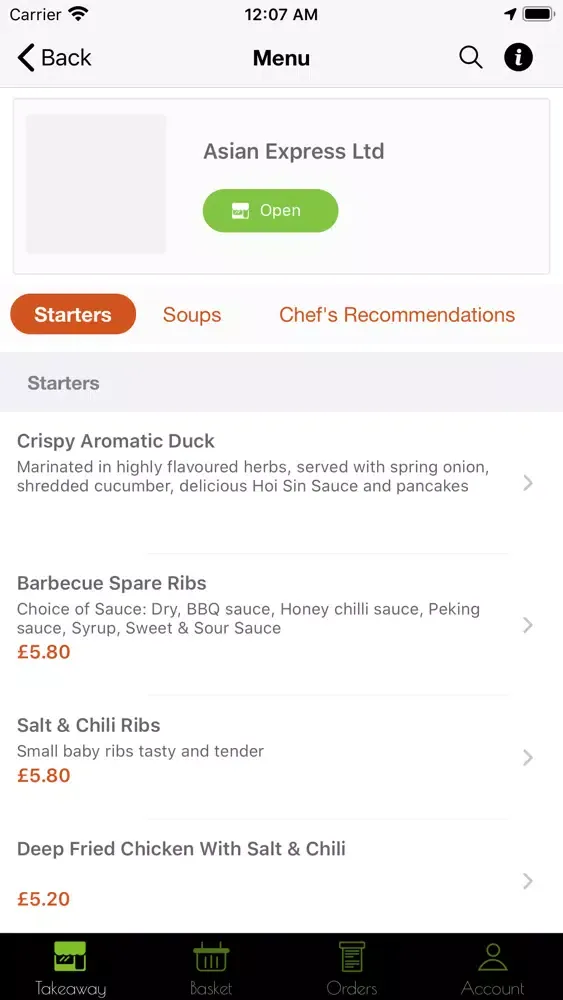The height and width of the screenshot is (1000, 563).
Task: Select the Starters category pill
Action: tap(73, 314)
